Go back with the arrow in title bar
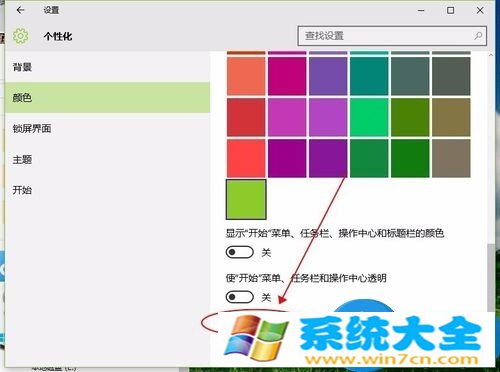Viewport: 500px width, 372px height. pyautogui.click(x=20, y=10)
